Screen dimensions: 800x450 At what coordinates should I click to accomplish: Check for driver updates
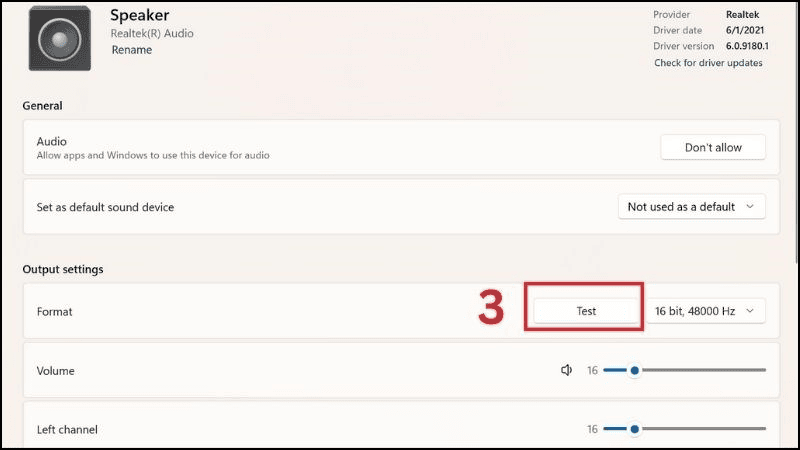point(708,63)
